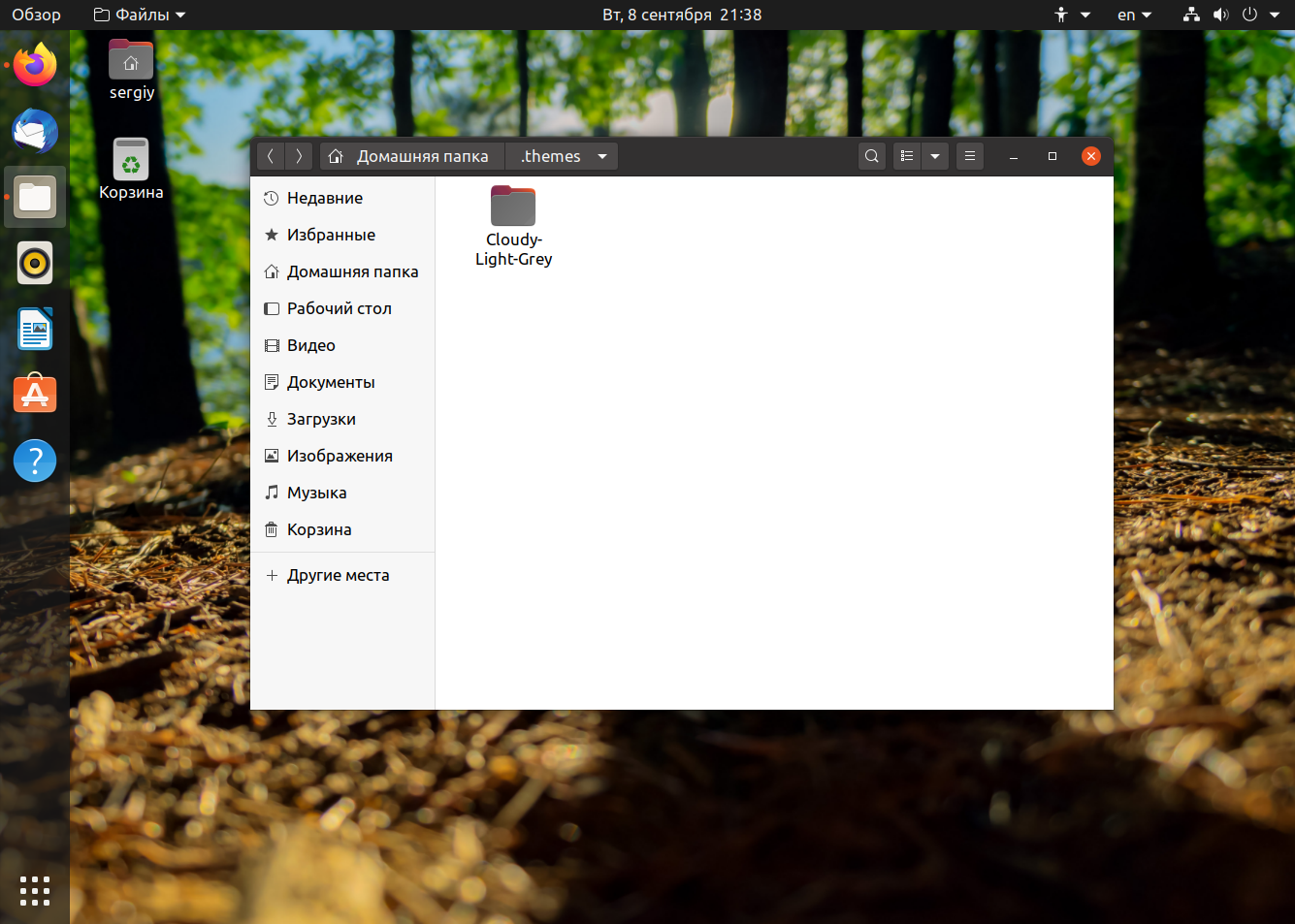
Task: Open Изображения in the sidebar
Action: [x=342, y=456]
